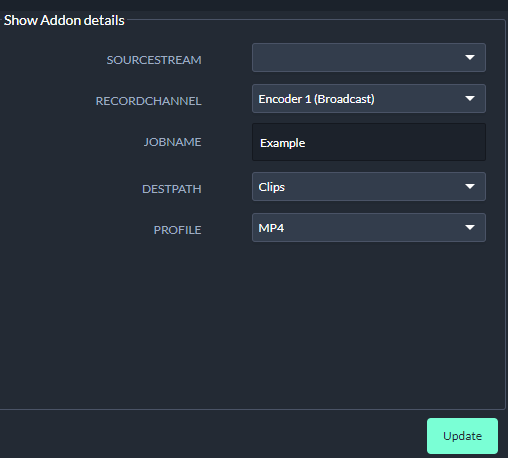Focus the JOBNAME text field
508x458 pixels.
369,142
